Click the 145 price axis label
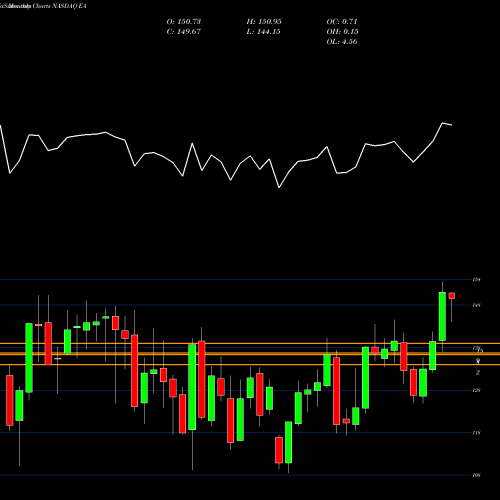The width and height of the screenshot is (500, 500). pos(476,305)
